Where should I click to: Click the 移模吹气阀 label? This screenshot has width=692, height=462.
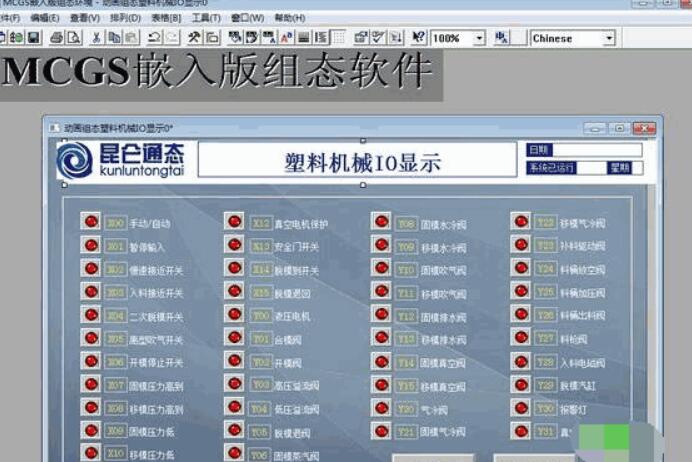click(x=444, y=294)
